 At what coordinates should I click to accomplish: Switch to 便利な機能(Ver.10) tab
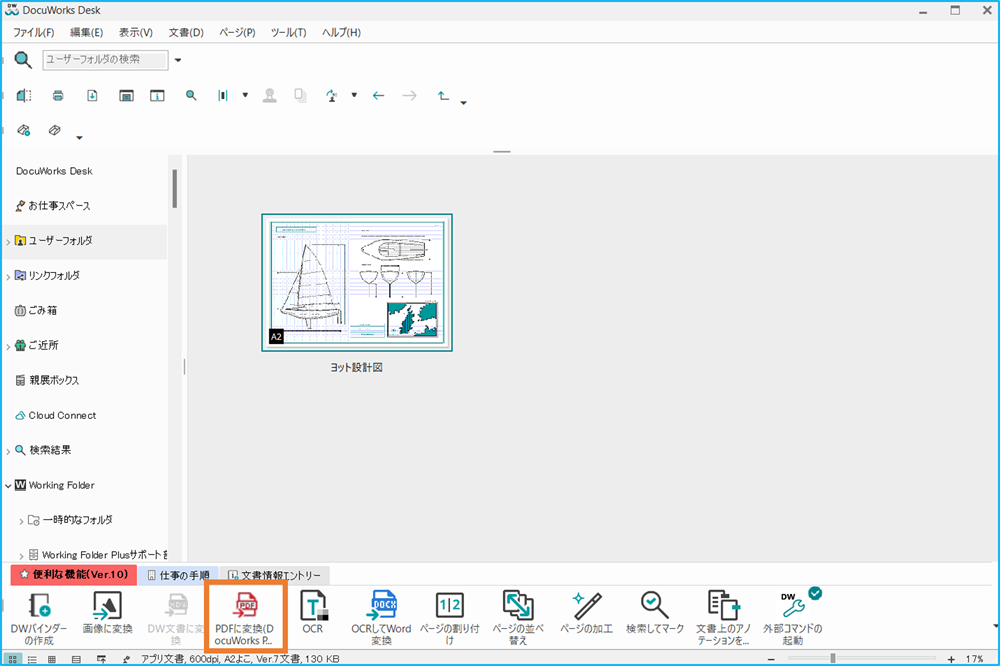(x=74, y=575)
